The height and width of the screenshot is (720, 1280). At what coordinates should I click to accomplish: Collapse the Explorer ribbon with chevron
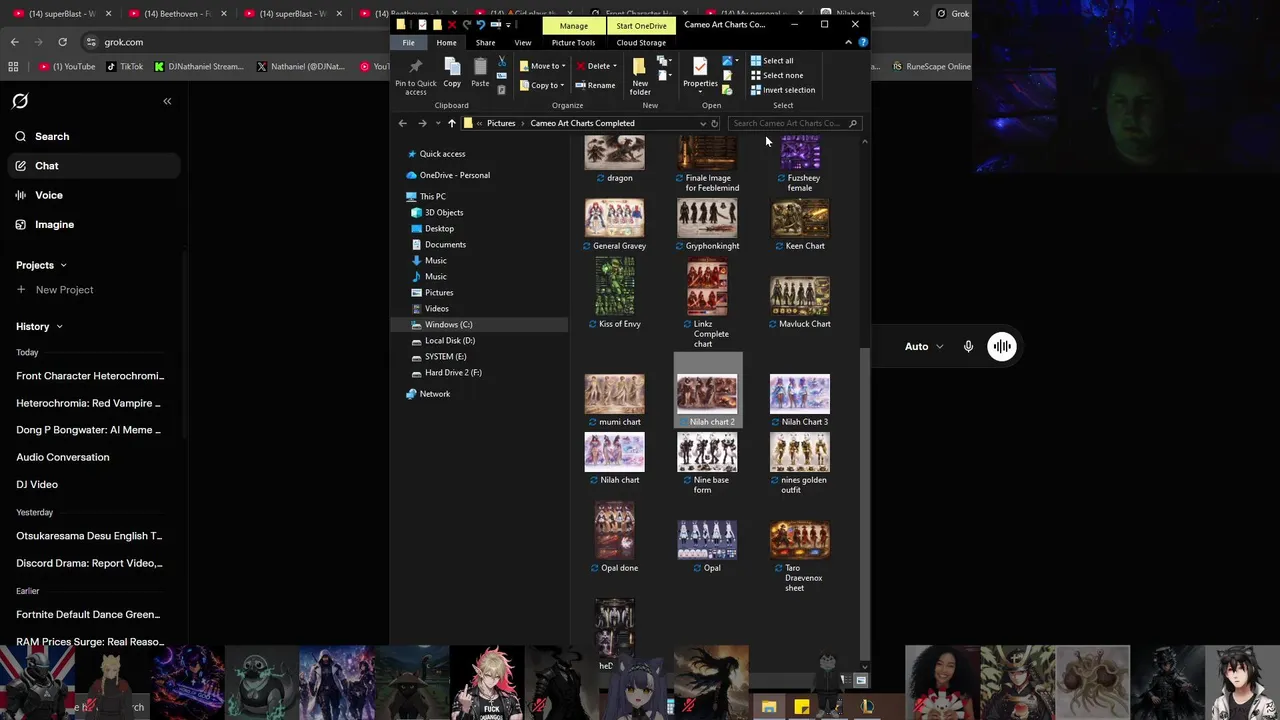[x=848, y=42]
